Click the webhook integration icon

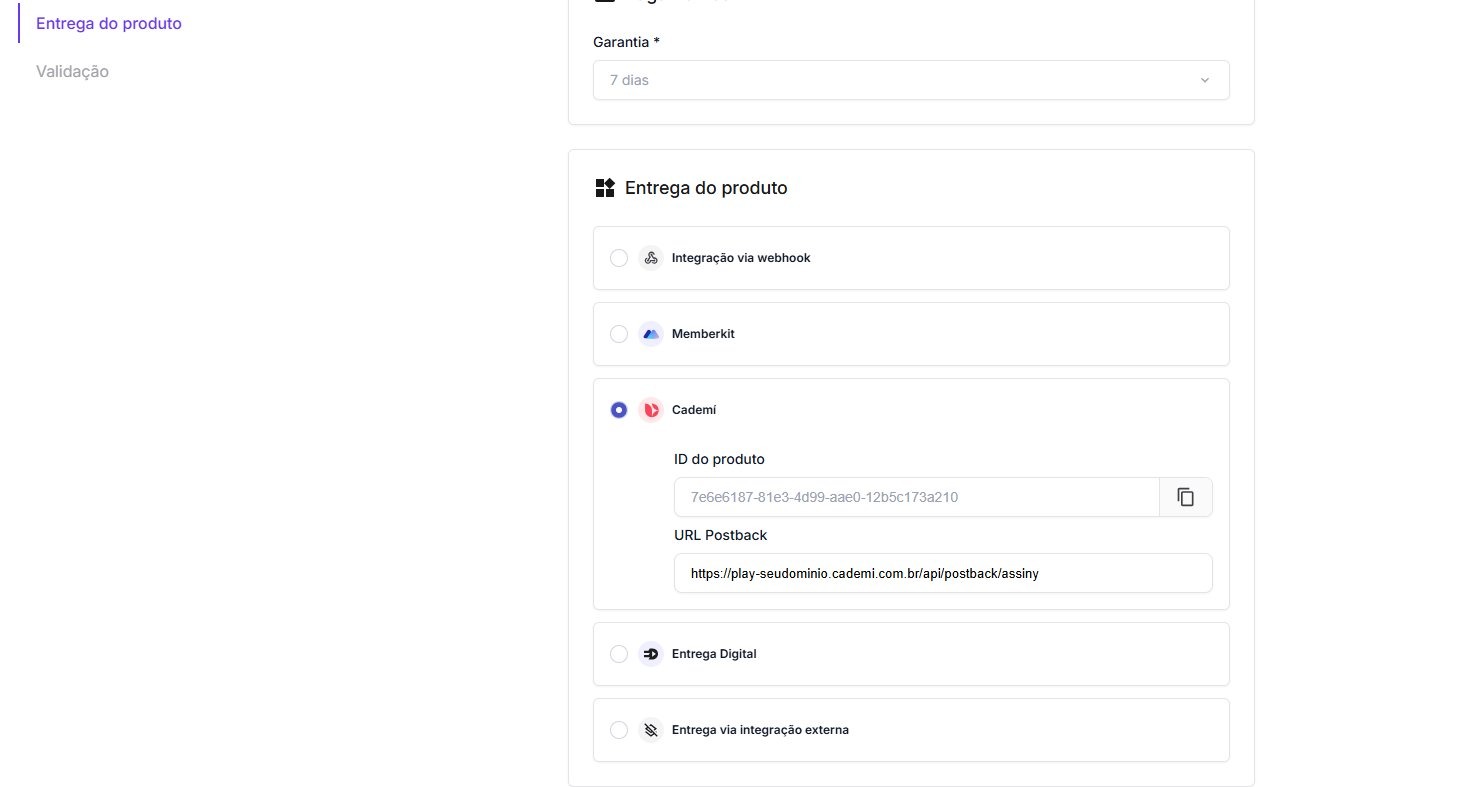coord(651,258)
